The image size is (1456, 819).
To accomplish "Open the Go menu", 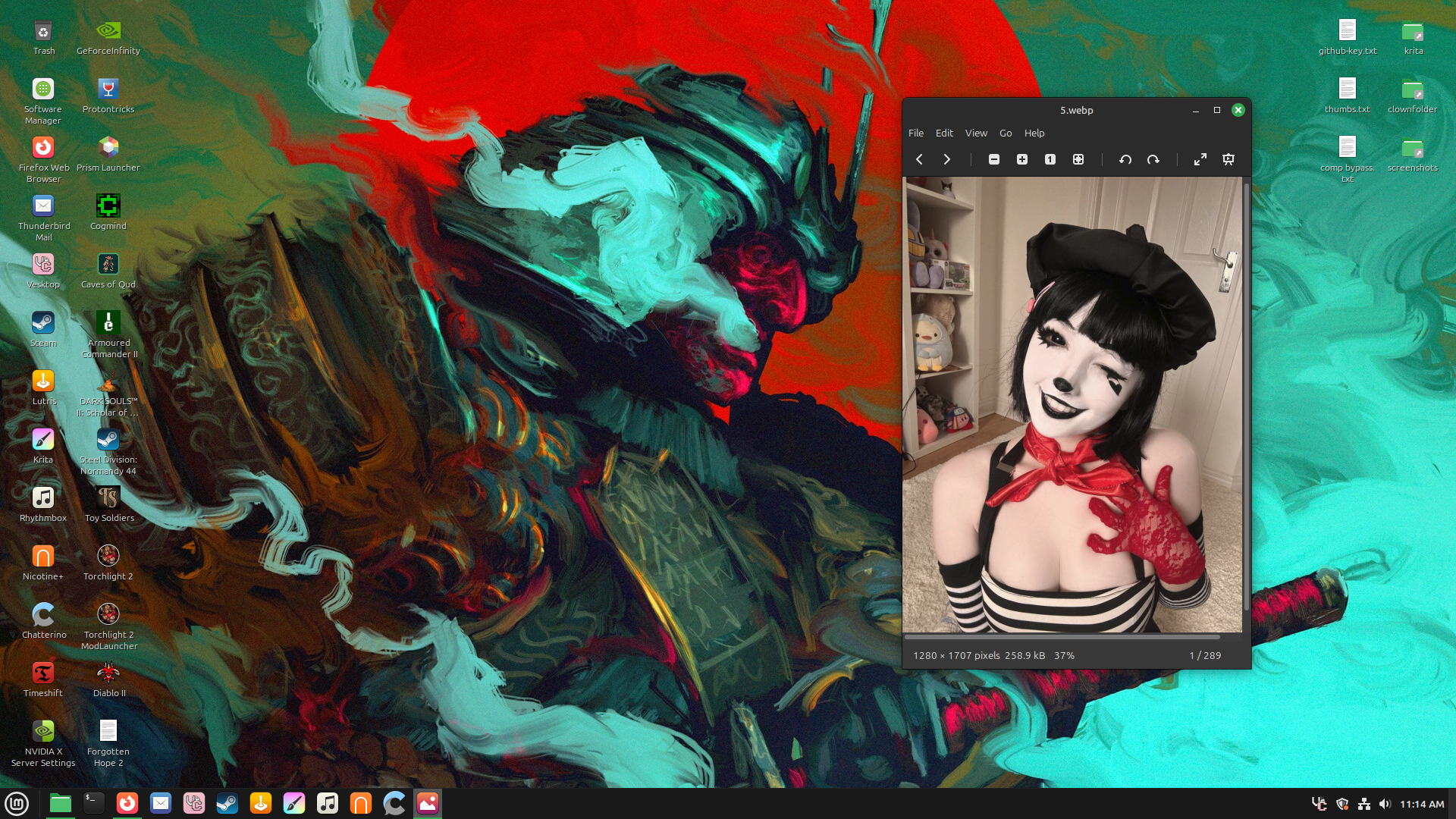I will [x=1006, y=133].
